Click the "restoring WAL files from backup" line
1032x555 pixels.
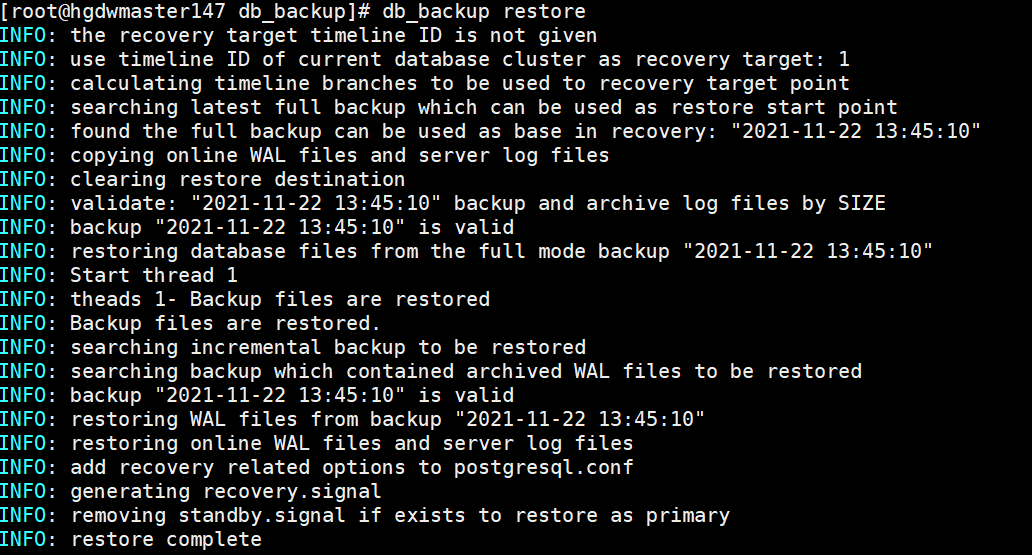click(388, 419)
